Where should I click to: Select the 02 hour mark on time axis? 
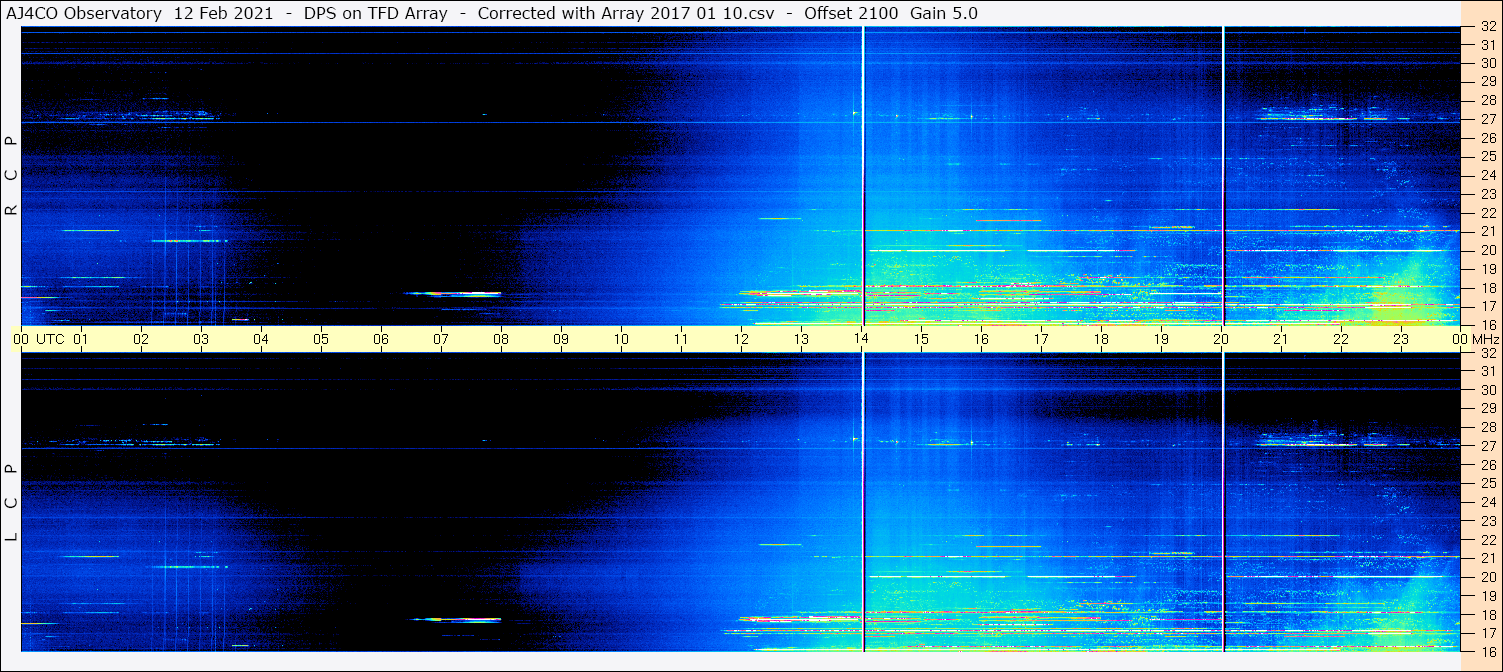pyautogui.click(x=141, y=339)
